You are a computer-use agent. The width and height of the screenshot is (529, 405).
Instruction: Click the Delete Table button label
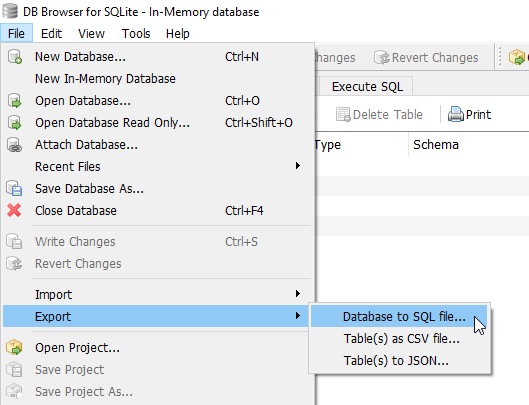(388, 115)
